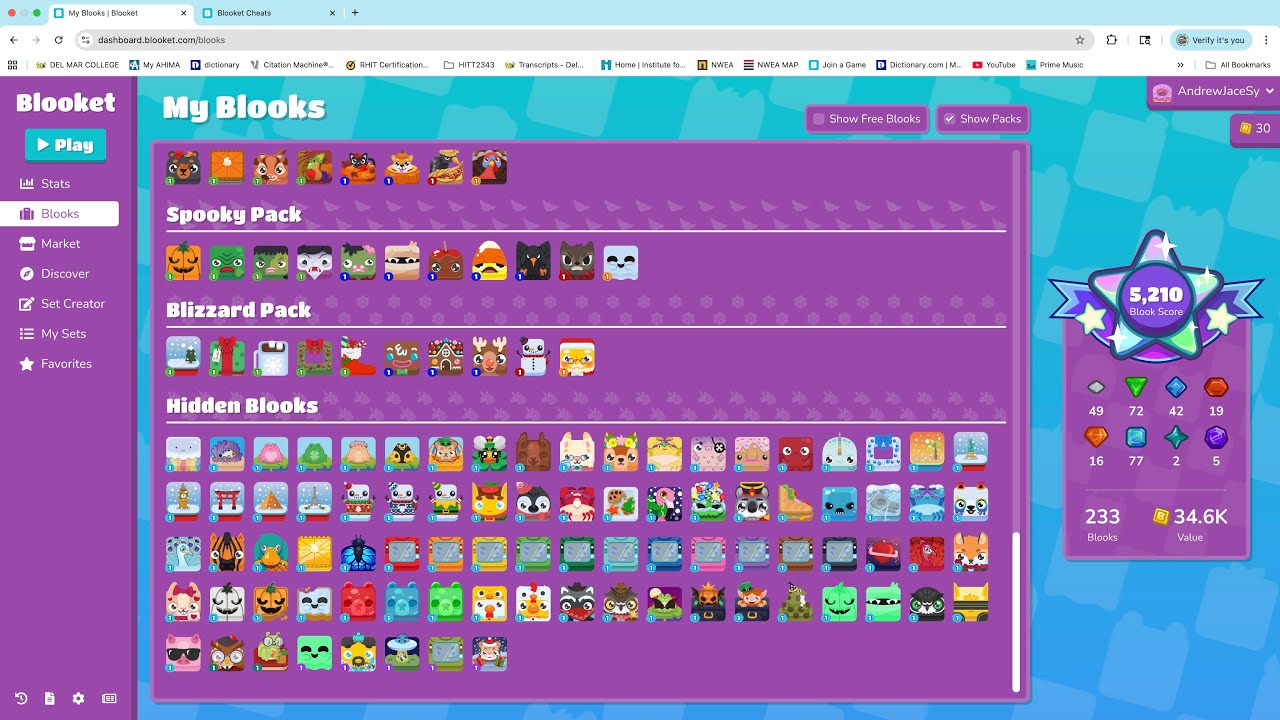This screenshot has height=720, width=1280.
Task: Select the Werewolf blook in Spooky Pack
Action: click(577, 262)
